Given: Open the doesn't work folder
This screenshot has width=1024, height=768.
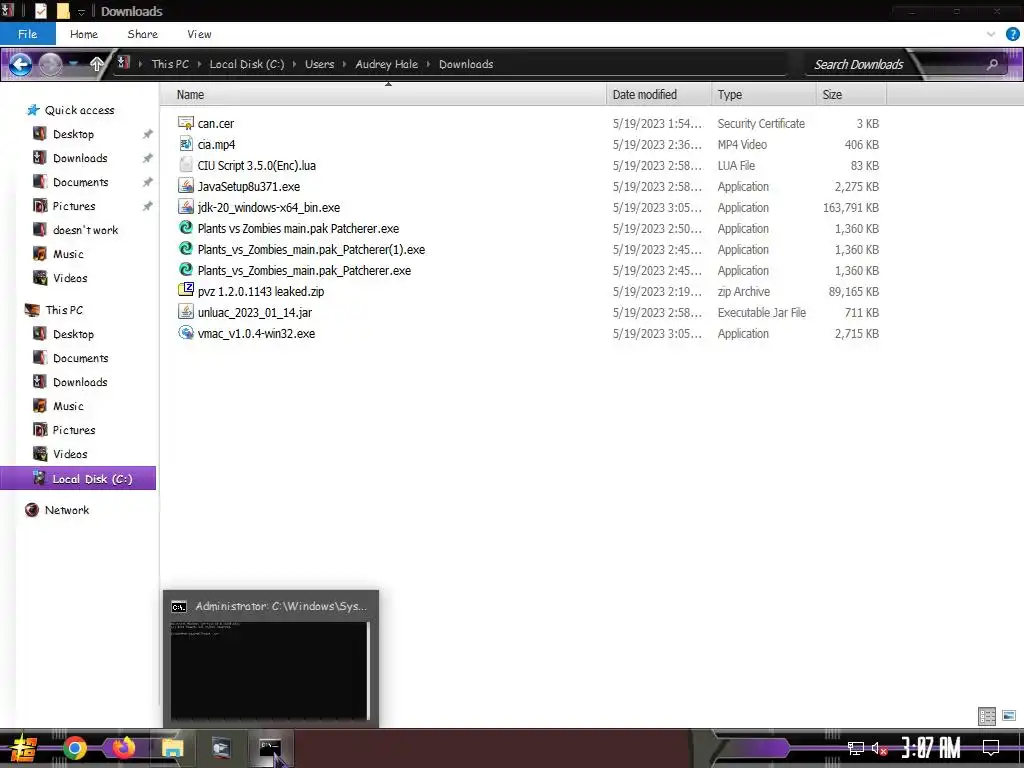Looking at the screenshot, I should (x=85, y=230).
